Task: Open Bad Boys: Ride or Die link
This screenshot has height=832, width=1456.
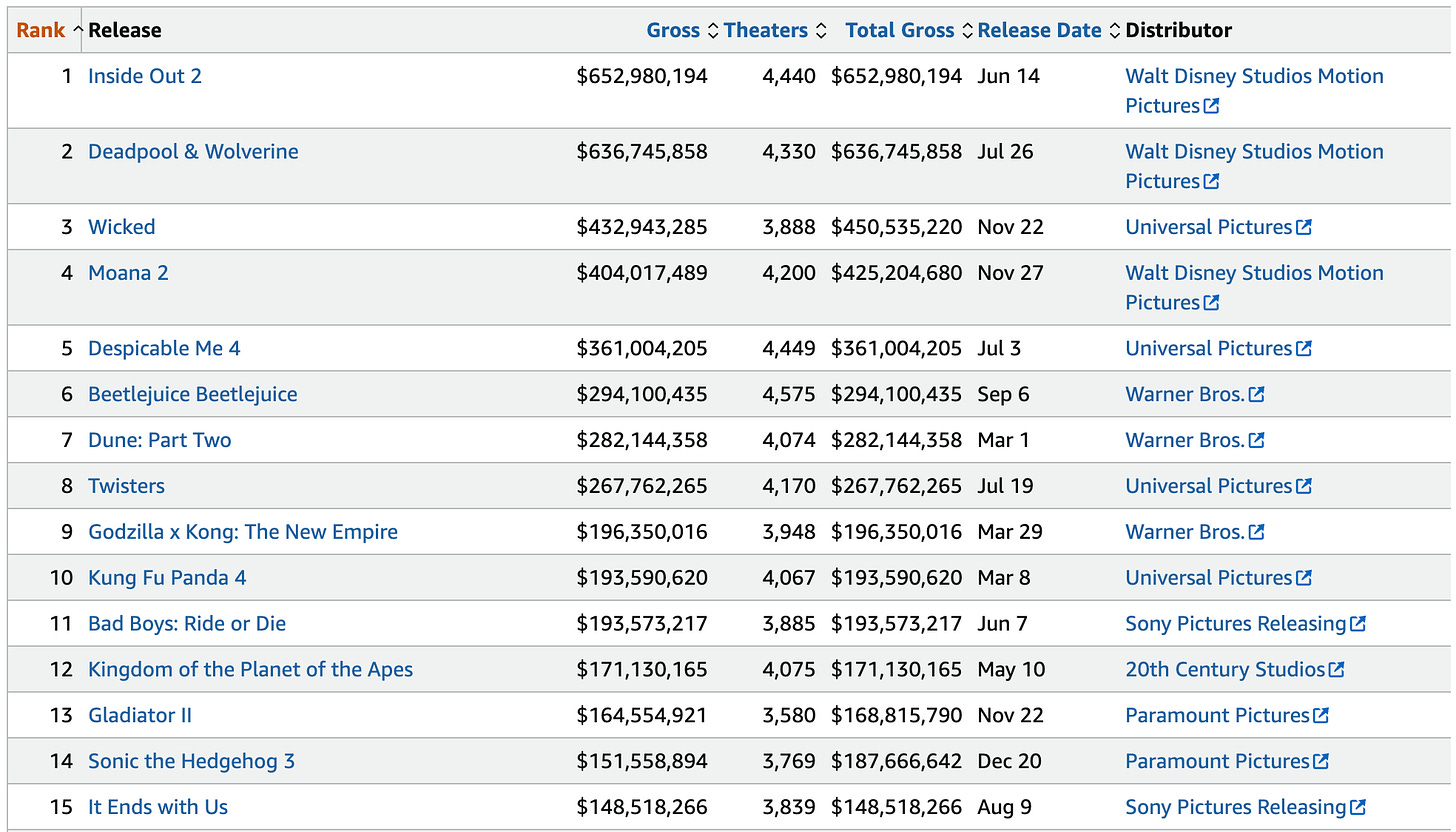Action: pos(187,624)
